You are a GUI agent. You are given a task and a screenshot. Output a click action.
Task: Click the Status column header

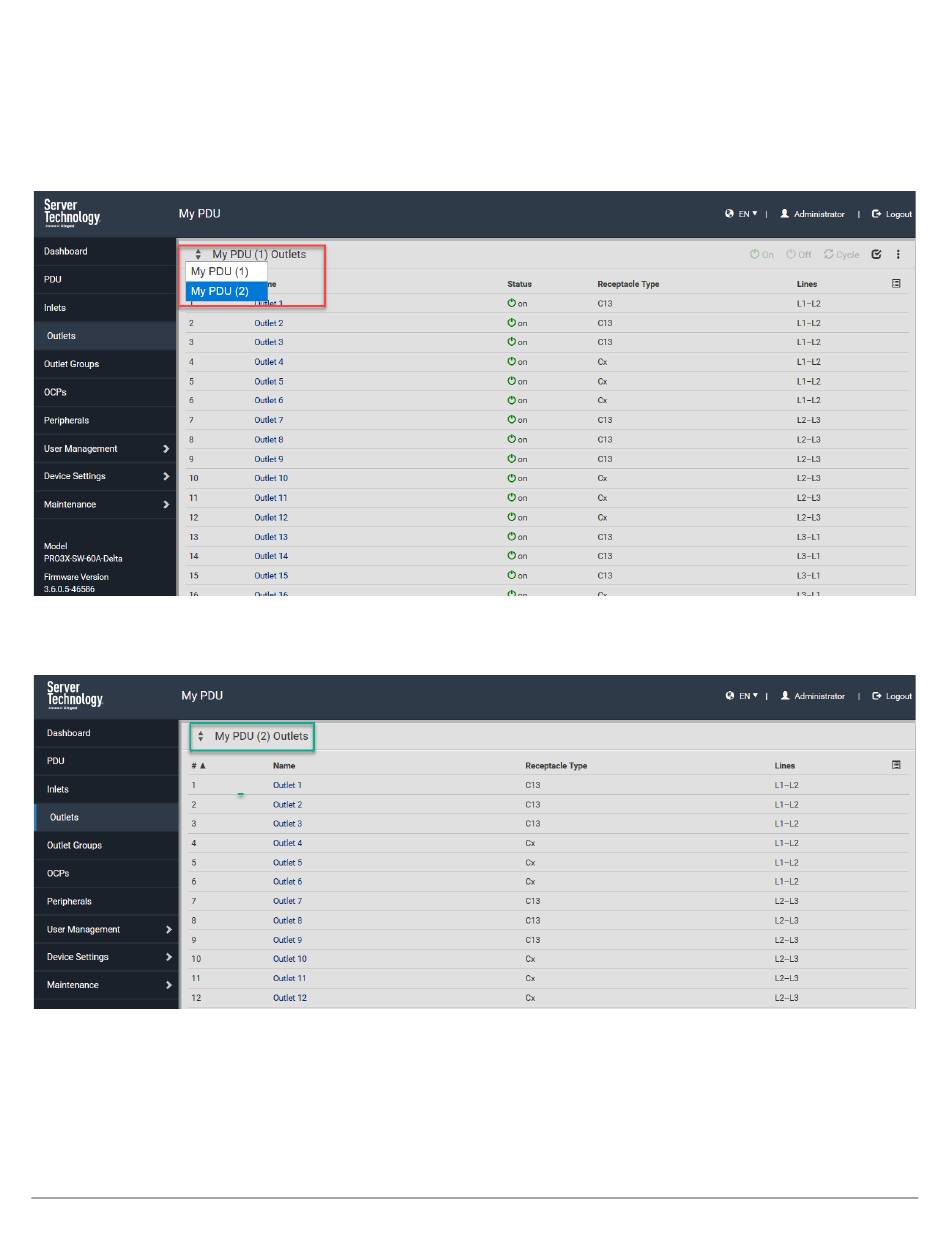[520, 284]
